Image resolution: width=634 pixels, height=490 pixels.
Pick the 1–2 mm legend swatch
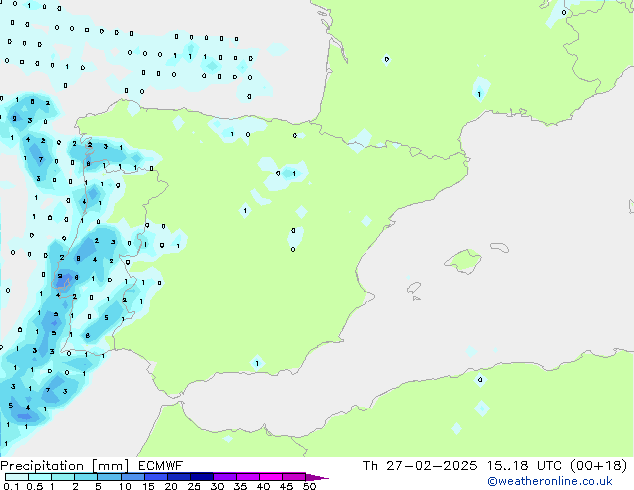(63, 477)
